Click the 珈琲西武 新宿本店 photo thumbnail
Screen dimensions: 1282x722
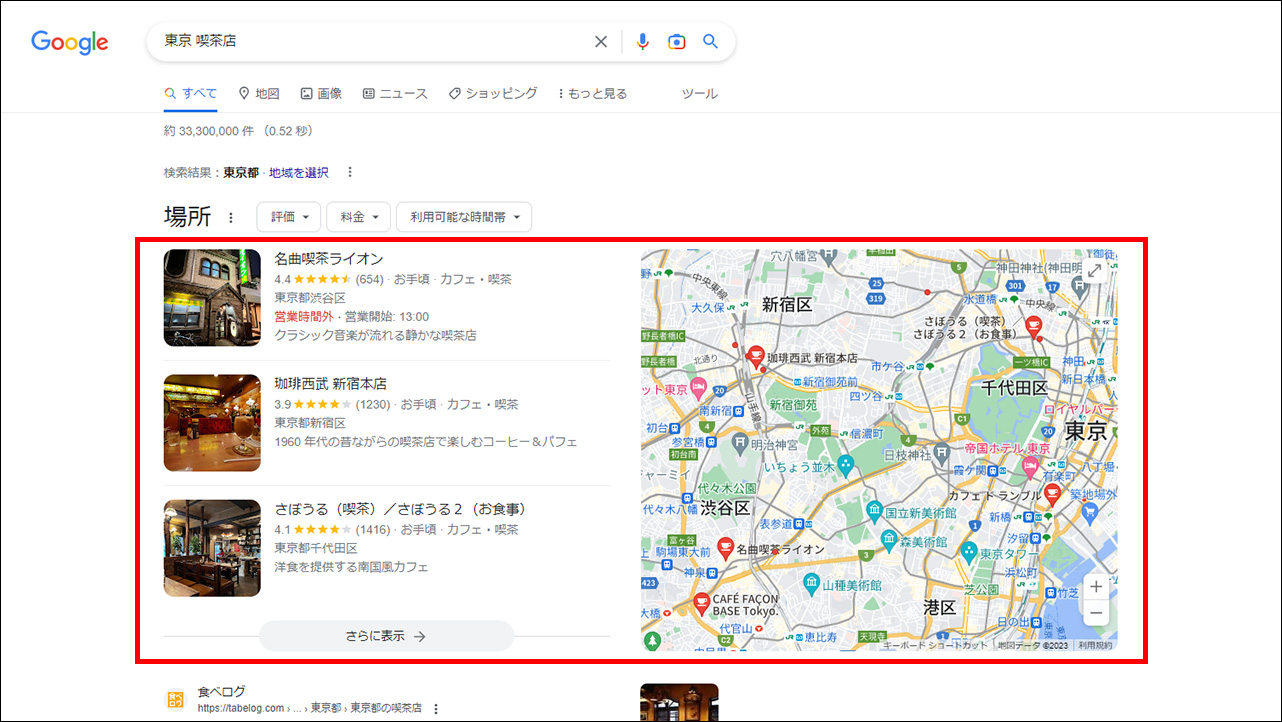(x=212, y=423)
